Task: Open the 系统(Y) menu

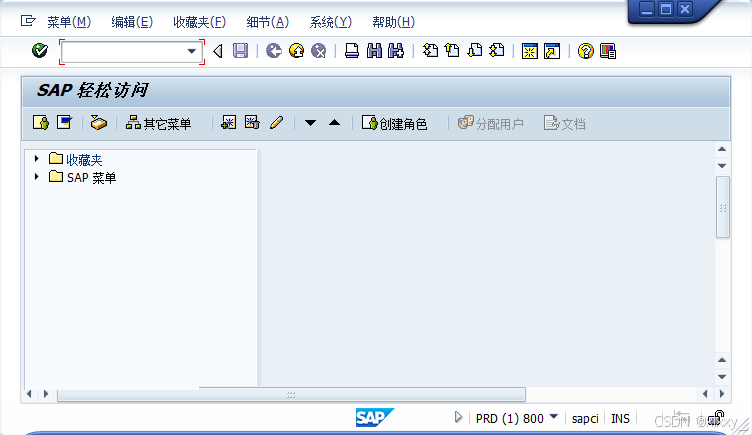Action: click(x=330, y=22)
